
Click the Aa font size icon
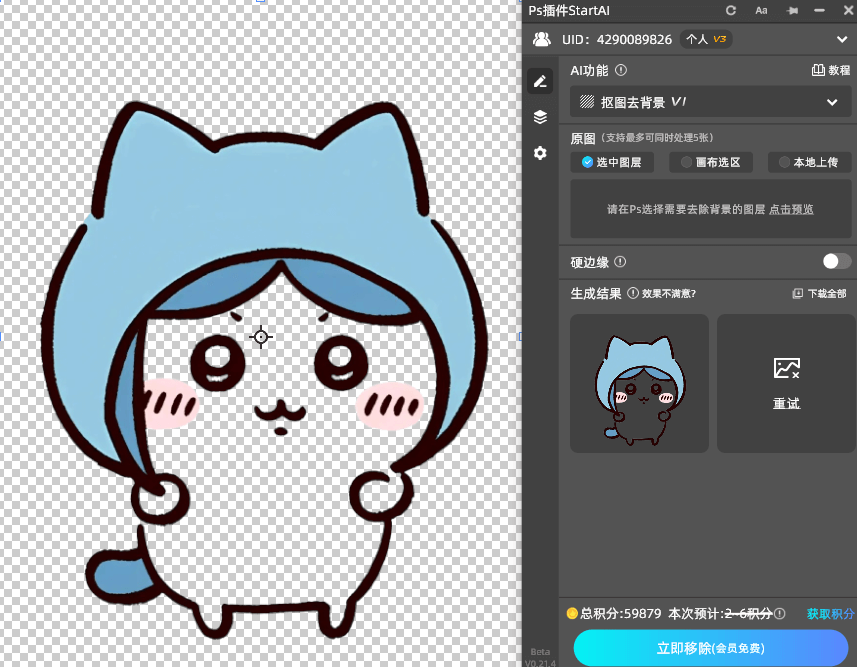(x=761, y=10)
